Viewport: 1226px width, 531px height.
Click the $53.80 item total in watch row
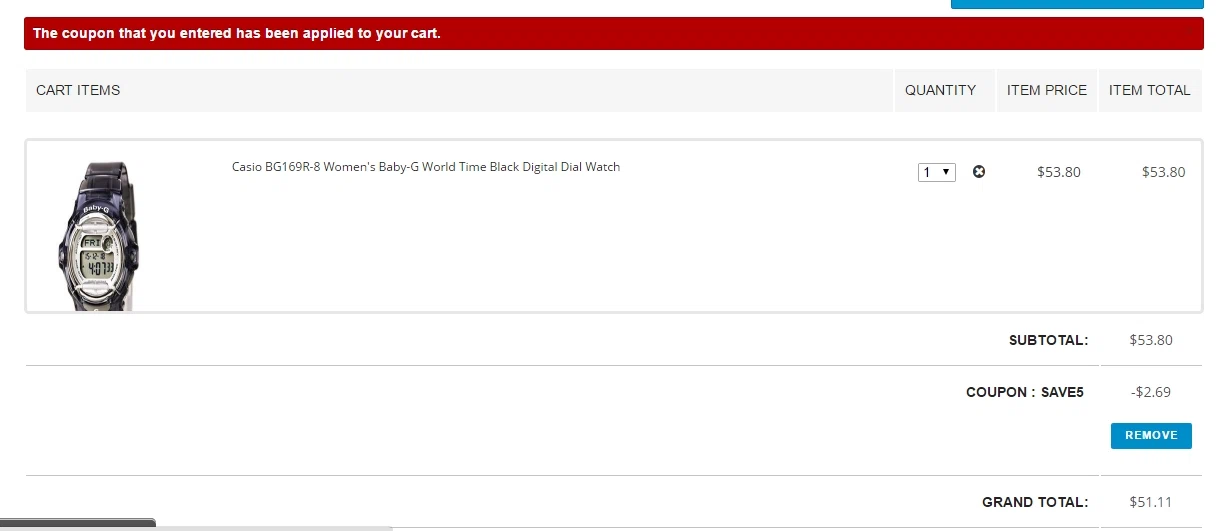click(1164, 172)
